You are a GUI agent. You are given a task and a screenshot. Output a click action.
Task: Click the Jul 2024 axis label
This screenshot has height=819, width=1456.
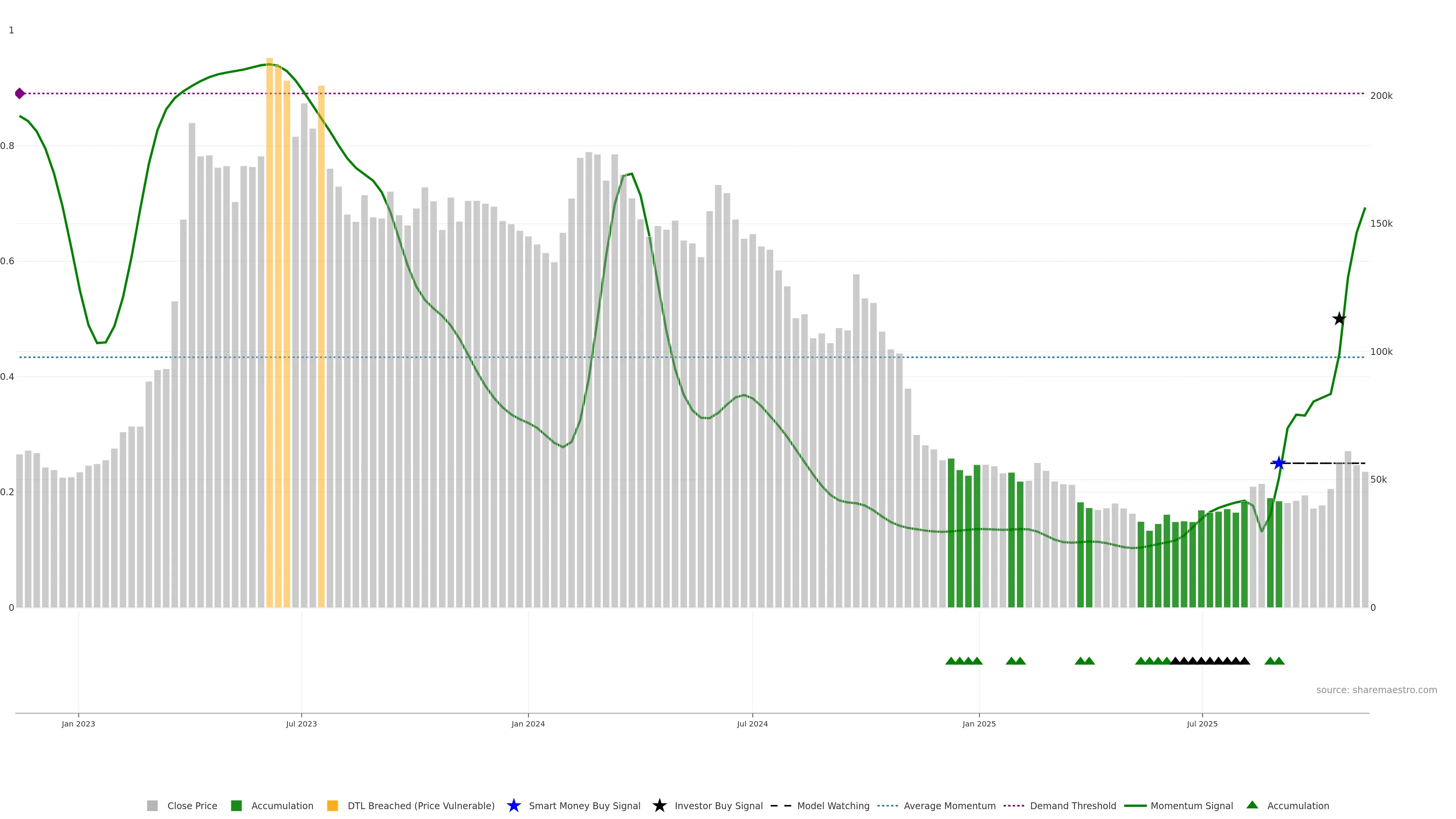click(752, 723)
